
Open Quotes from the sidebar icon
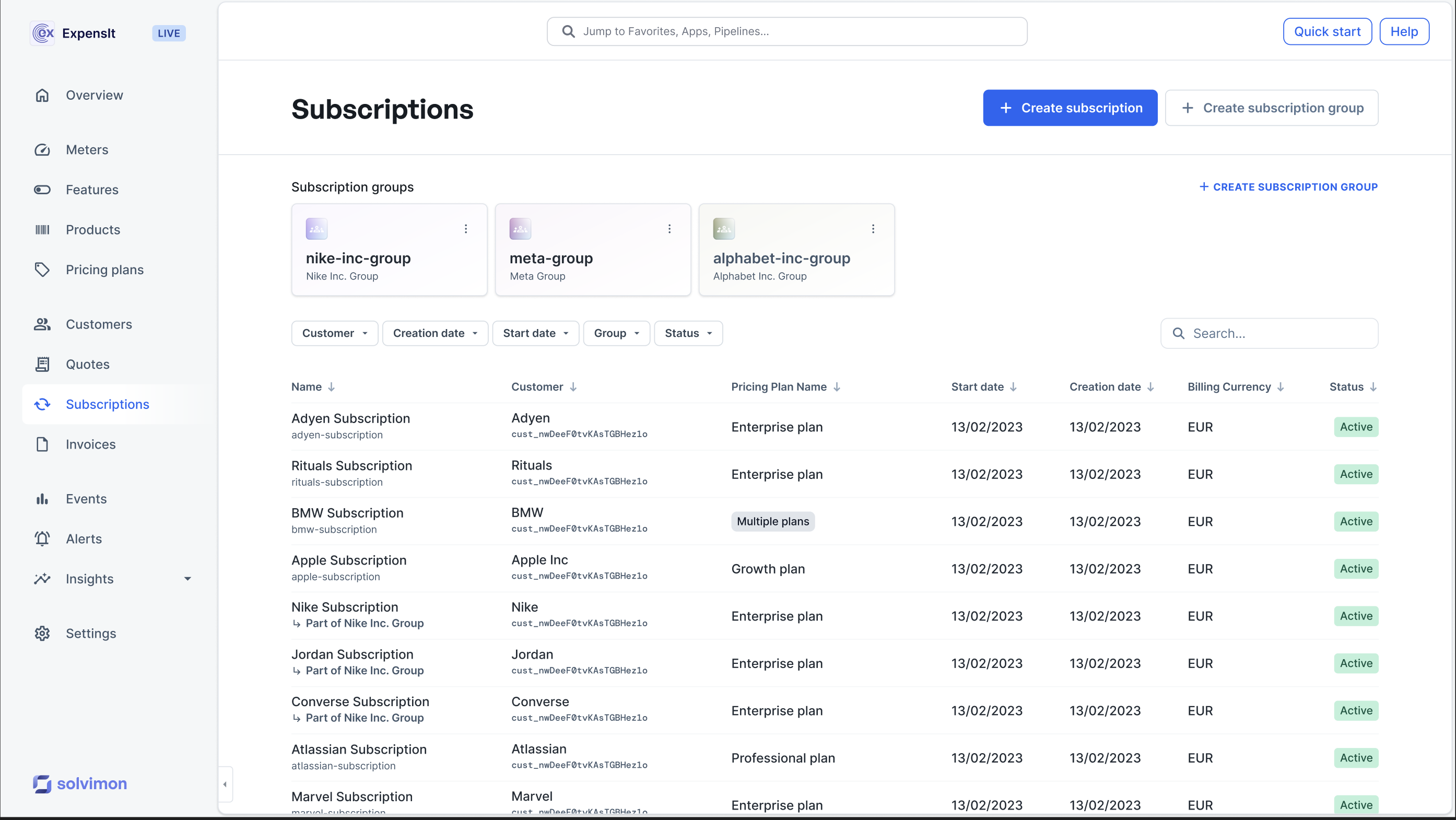coord(42,364)
